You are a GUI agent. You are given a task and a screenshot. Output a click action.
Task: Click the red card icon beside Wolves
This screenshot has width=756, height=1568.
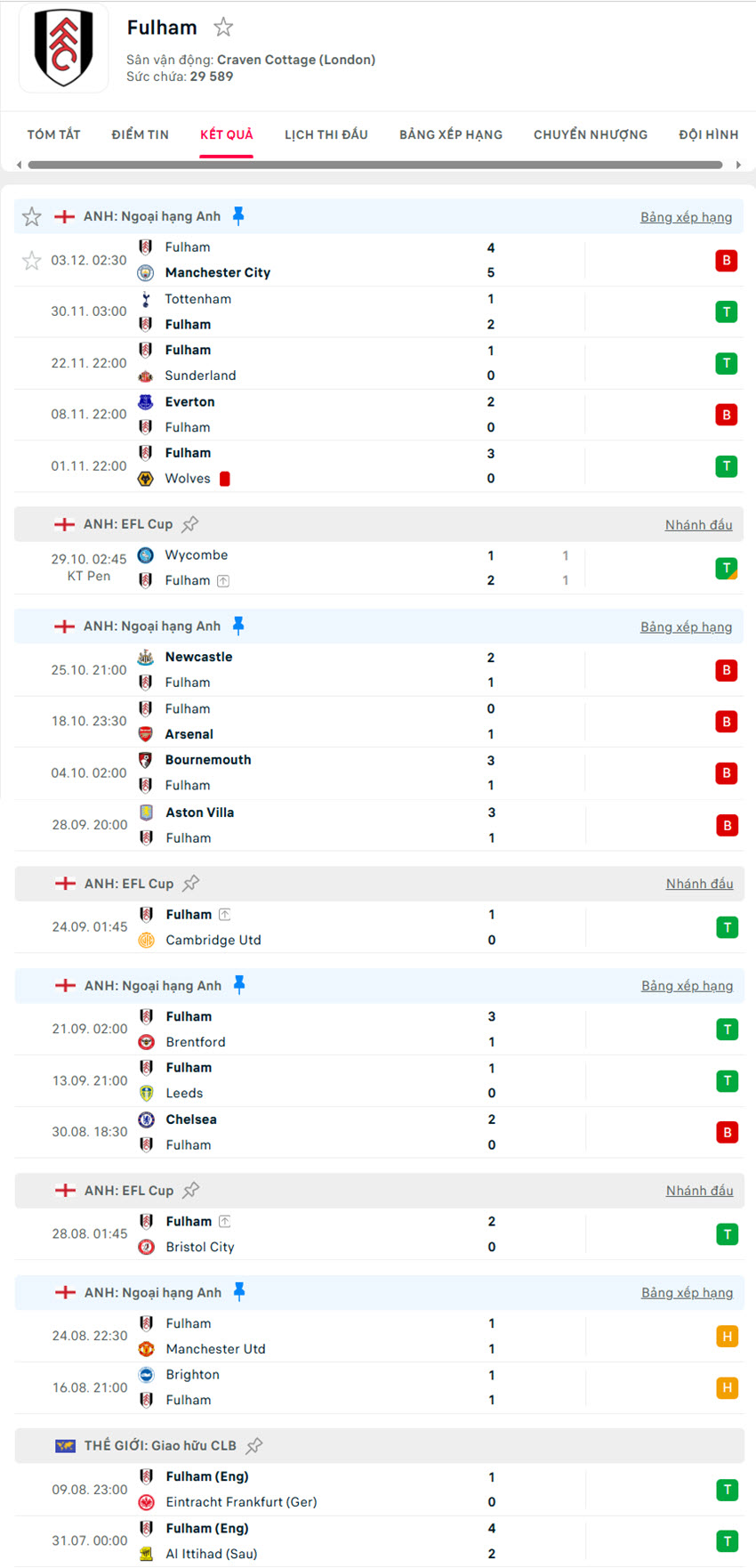pos(225,479)
